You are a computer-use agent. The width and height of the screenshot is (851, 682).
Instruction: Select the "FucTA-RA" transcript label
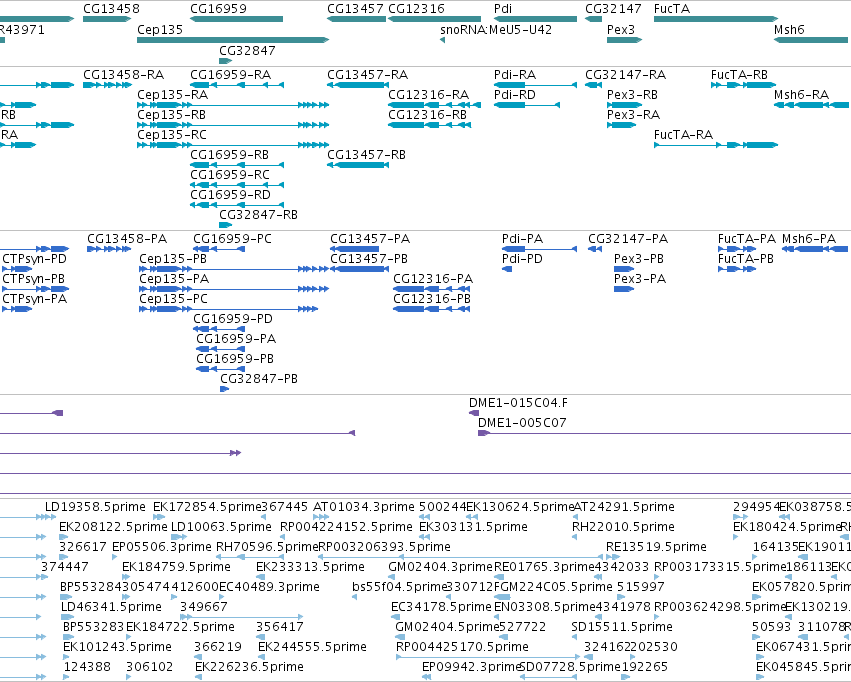683,135
